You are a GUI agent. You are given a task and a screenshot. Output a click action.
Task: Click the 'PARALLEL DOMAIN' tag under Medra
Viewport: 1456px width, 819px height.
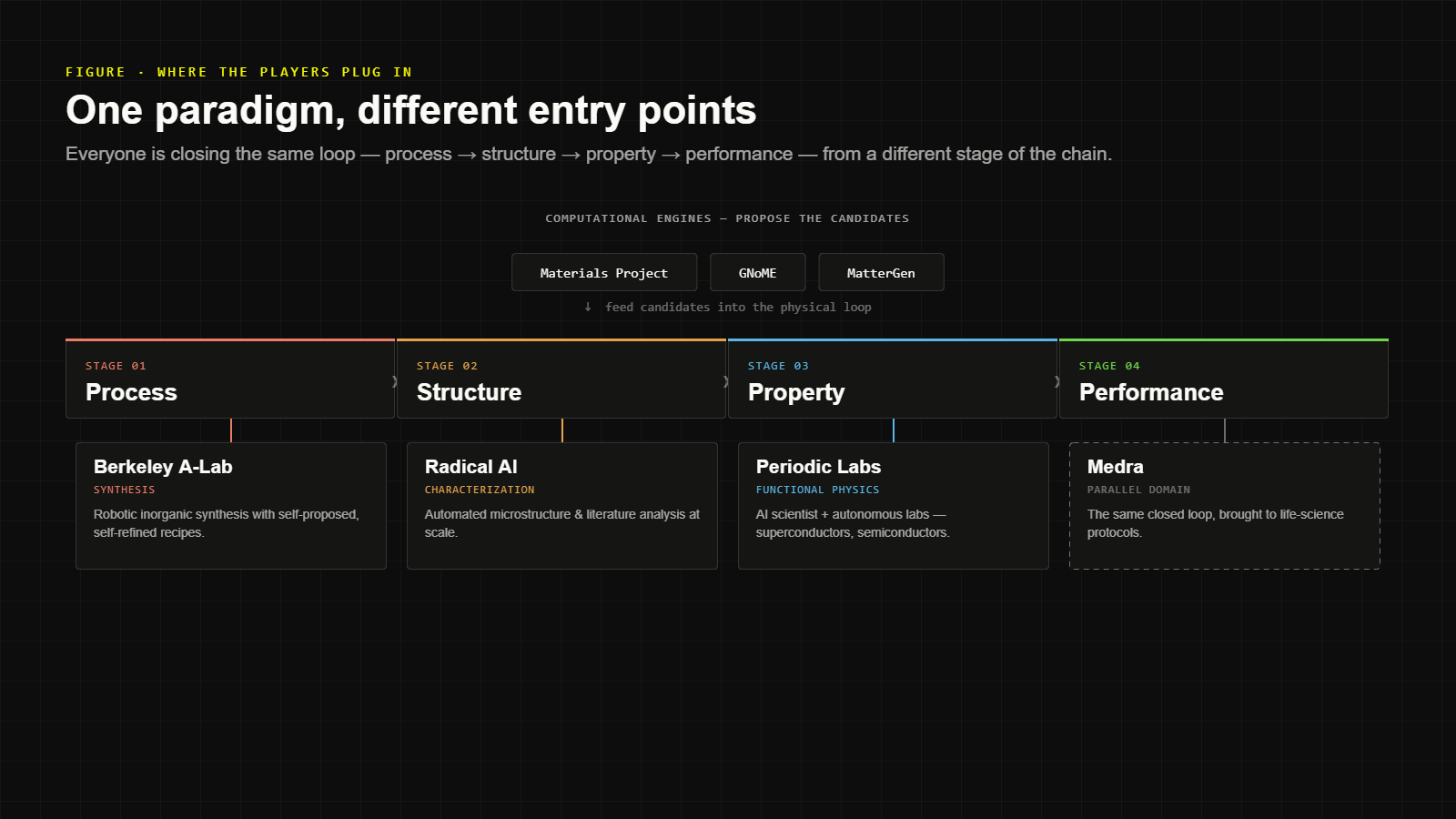pos(1138,490)
